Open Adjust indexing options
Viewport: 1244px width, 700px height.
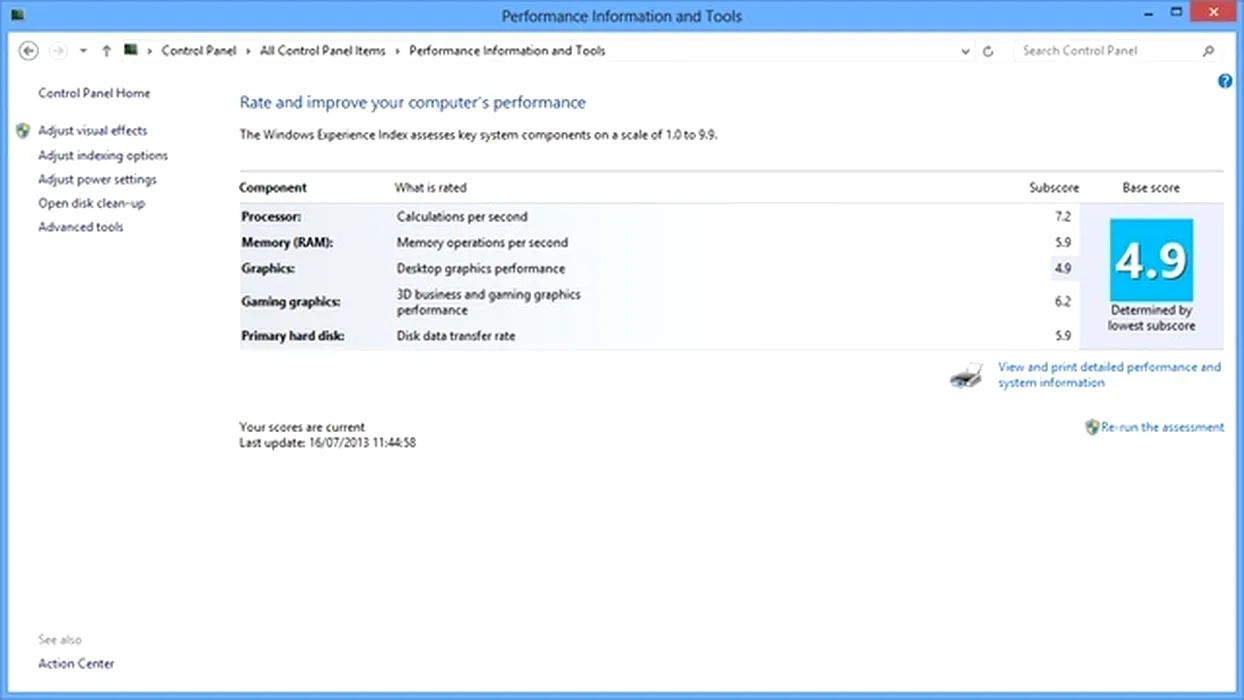tap(103, 155)
